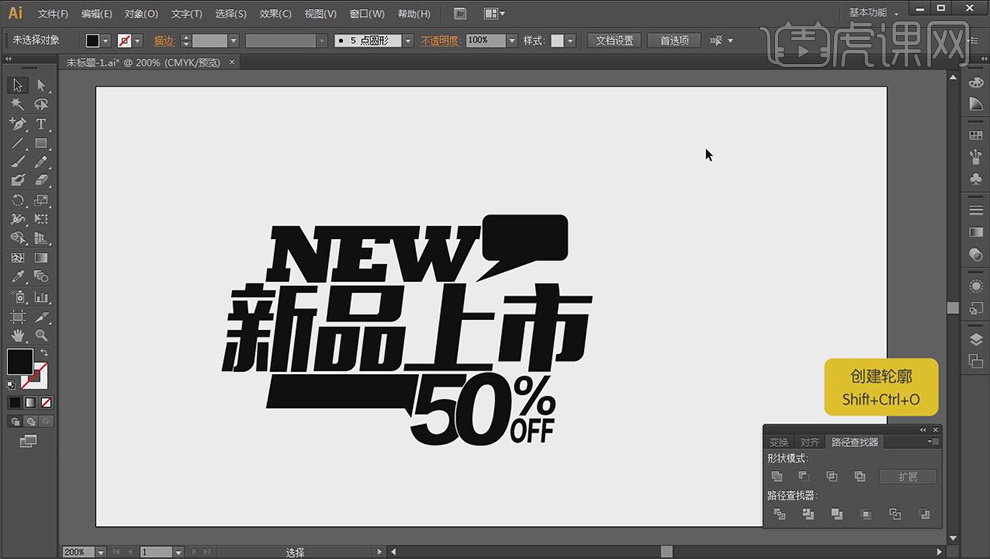The image size is (990, 559).
Task: Click the 首选项 button
Action: tap(674, 41)
